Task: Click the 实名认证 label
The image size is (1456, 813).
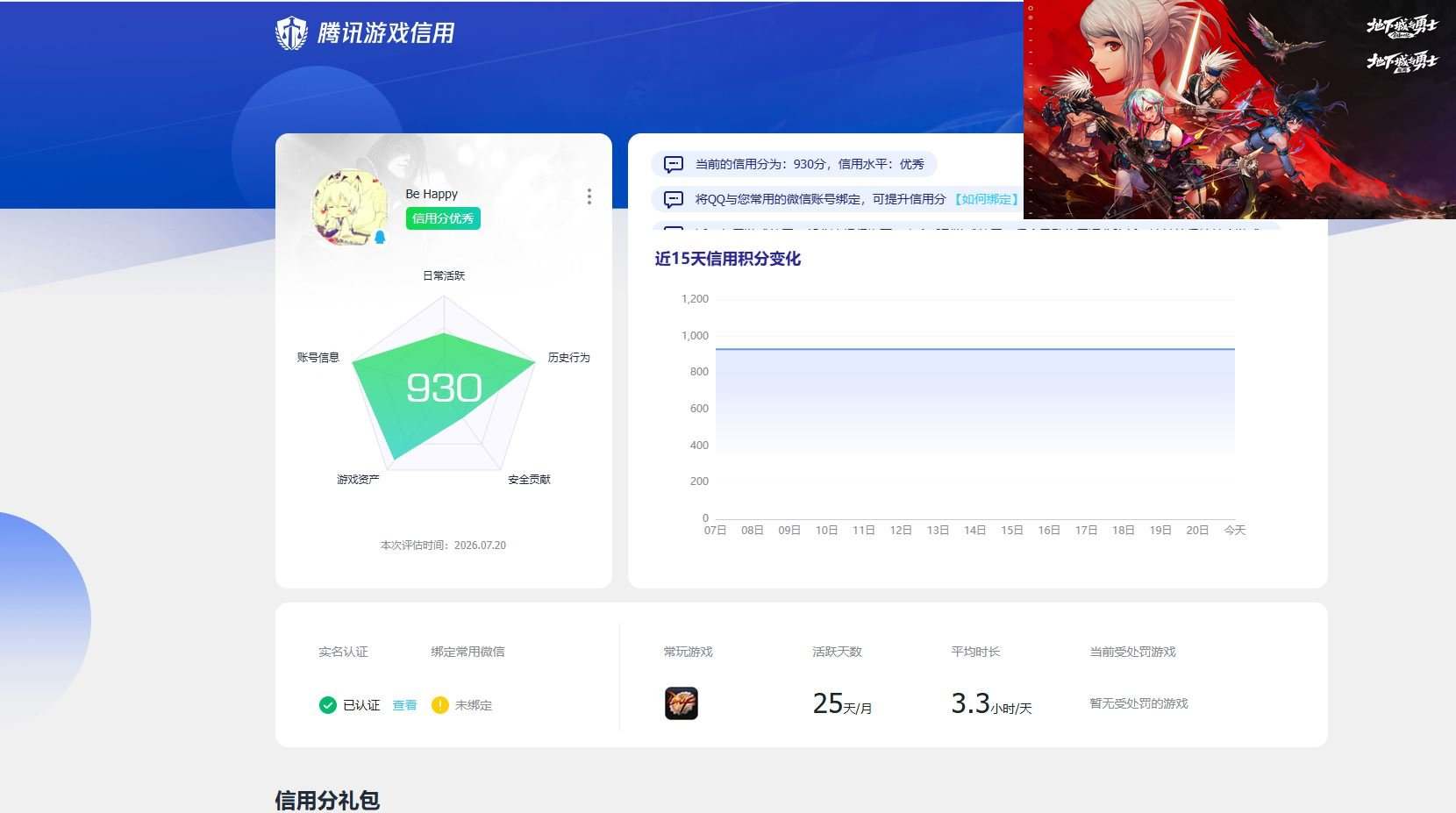Action: pyautogui.click(x=343, y=652)
